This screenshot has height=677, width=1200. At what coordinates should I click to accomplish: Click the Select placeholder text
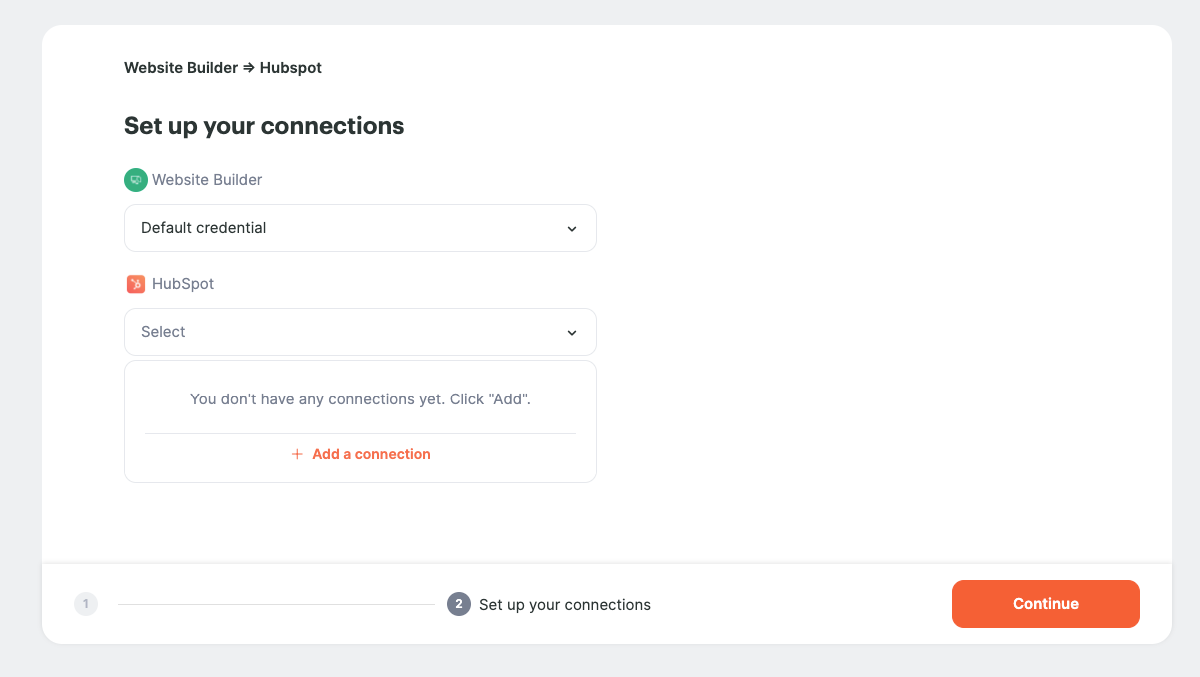coord(163,332)
